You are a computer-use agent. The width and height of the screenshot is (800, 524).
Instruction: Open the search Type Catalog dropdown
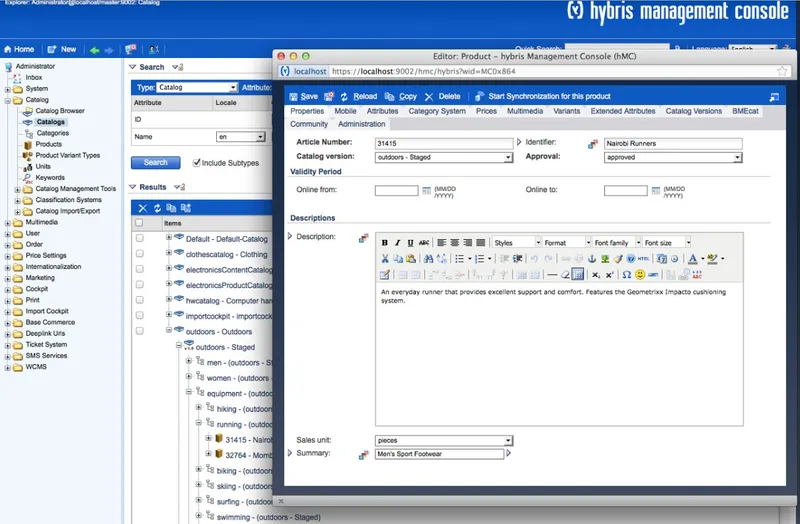(196, 87)
